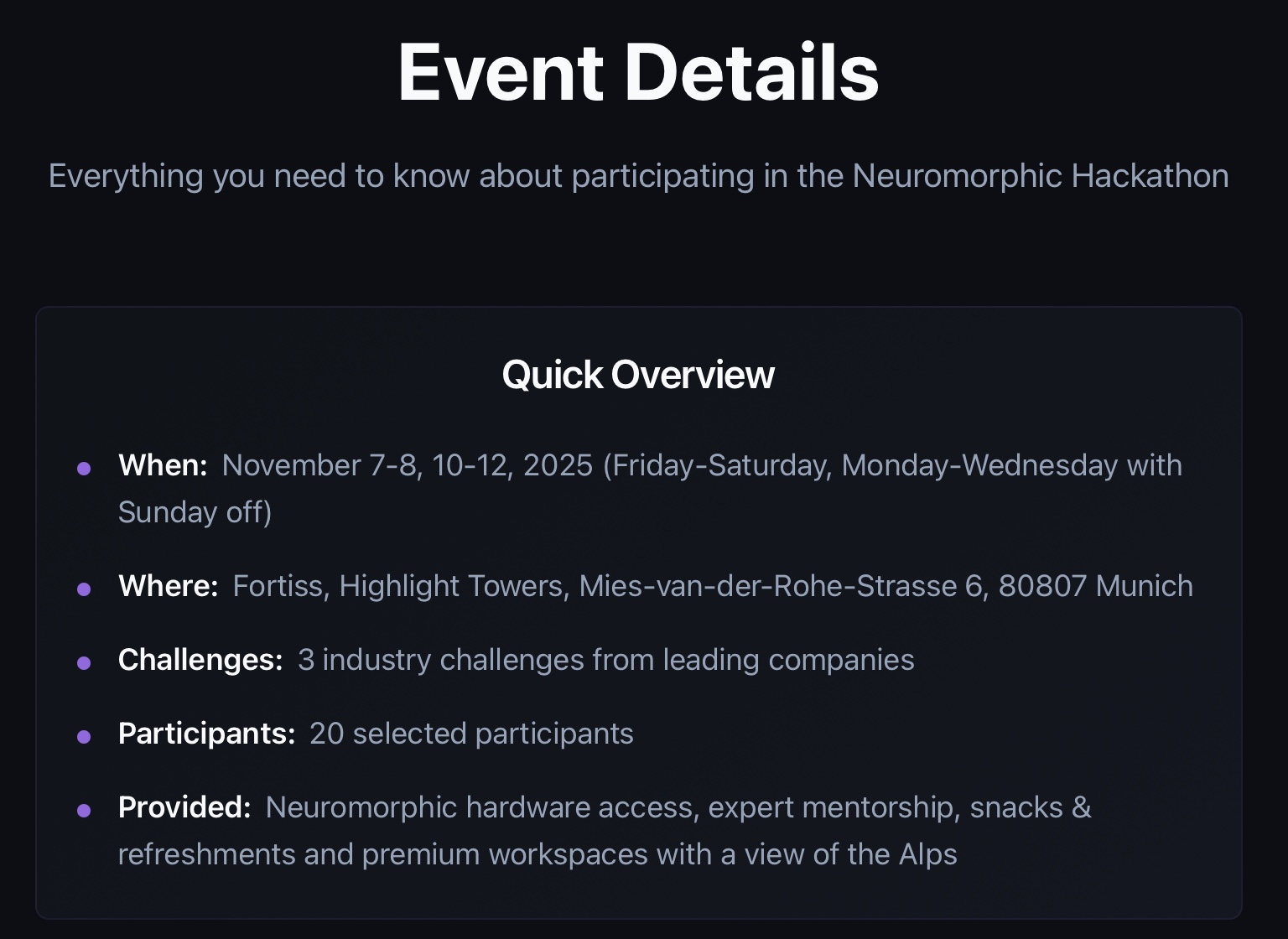Click the November 7-8, 10-12, 2025 date text
1288x939 pixels.
point(408,465)
